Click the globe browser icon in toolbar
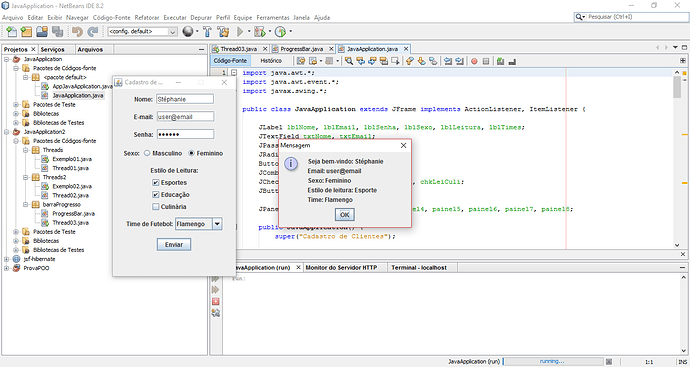This screenshot has width=690, height=367. pos(188,31)
